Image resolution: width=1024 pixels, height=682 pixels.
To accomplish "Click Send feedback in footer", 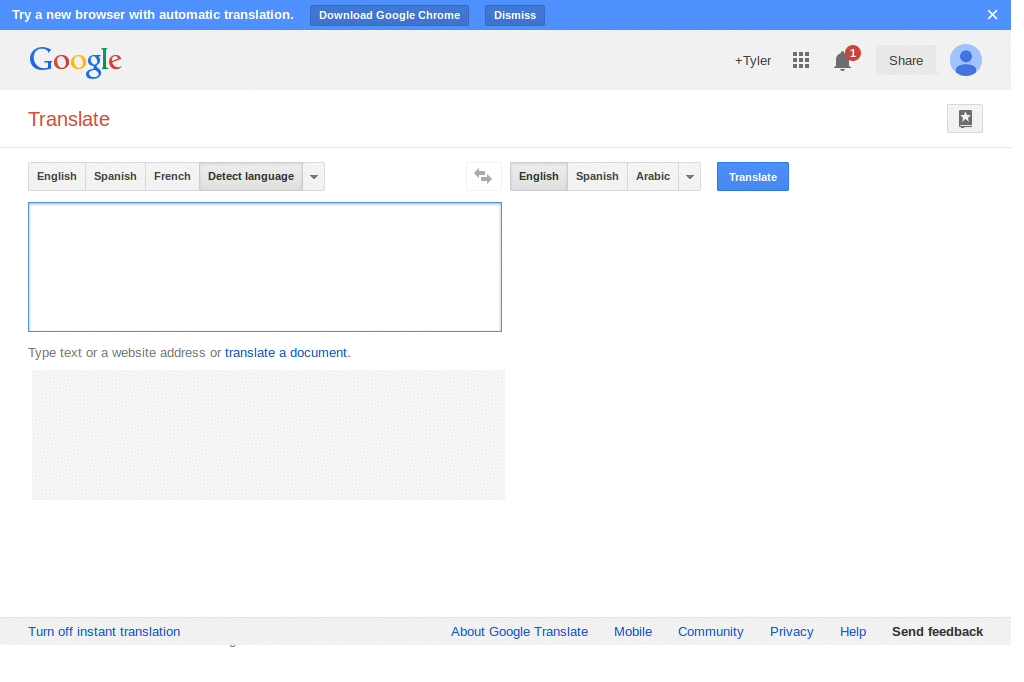I will pyautogui.click(x=937, y=632).
